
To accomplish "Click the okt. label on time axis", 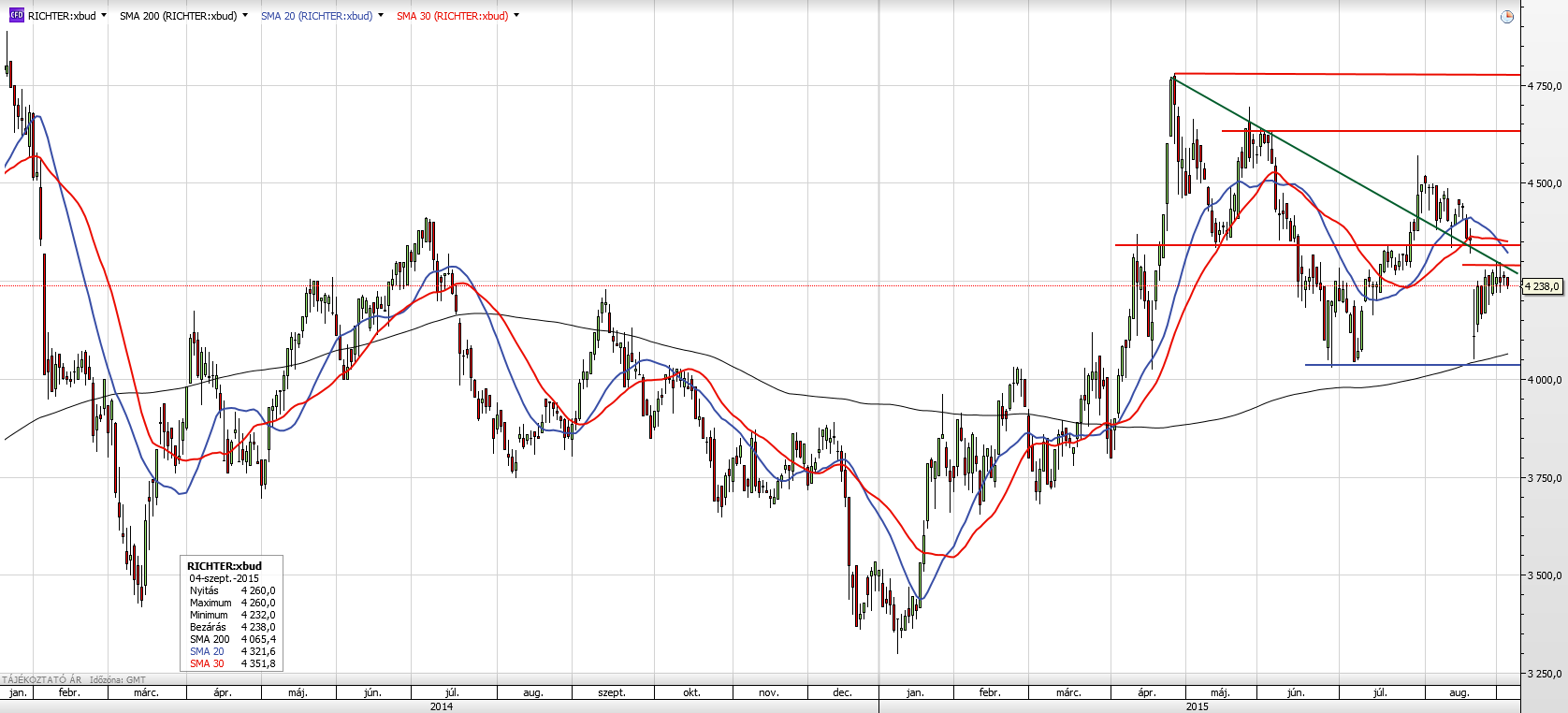I will coord(691,693).
